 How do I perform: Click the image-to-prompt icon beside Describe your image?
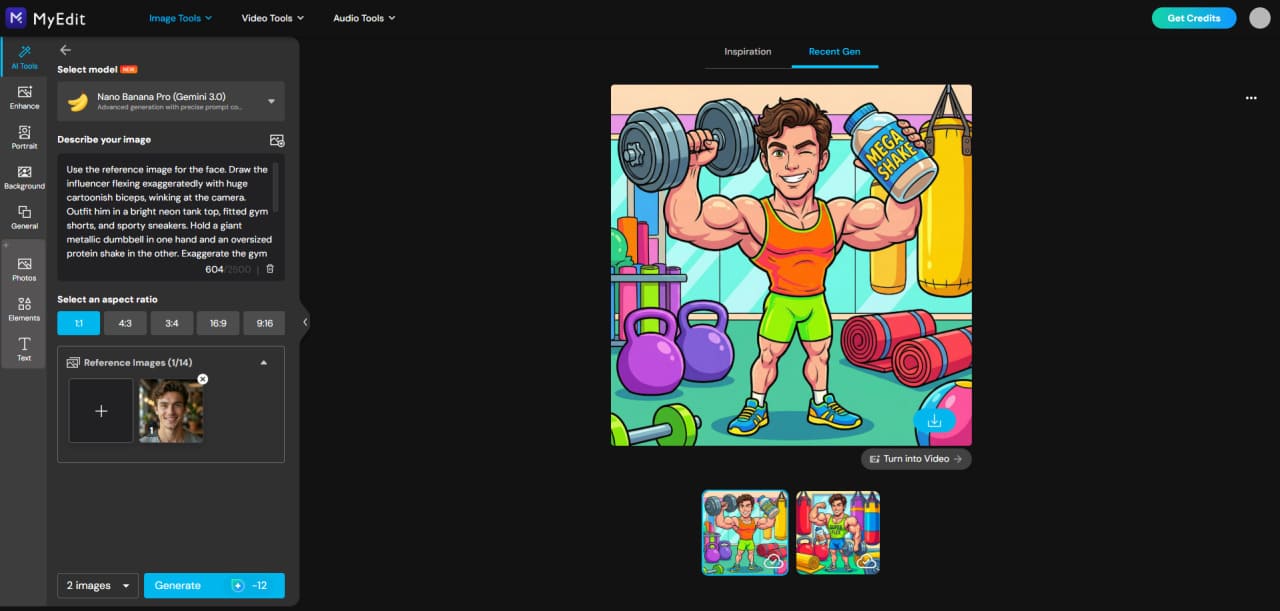point(277,141)
